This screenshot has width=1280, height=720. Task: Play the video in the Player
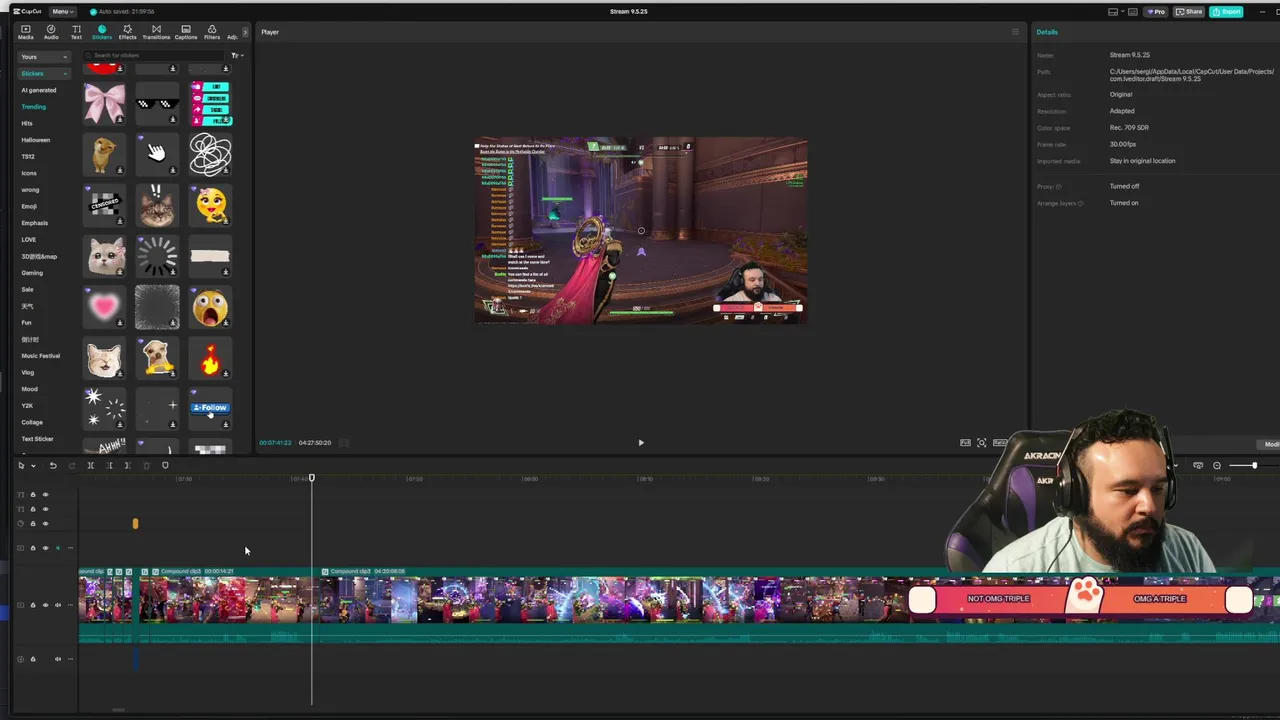(641, 443)
